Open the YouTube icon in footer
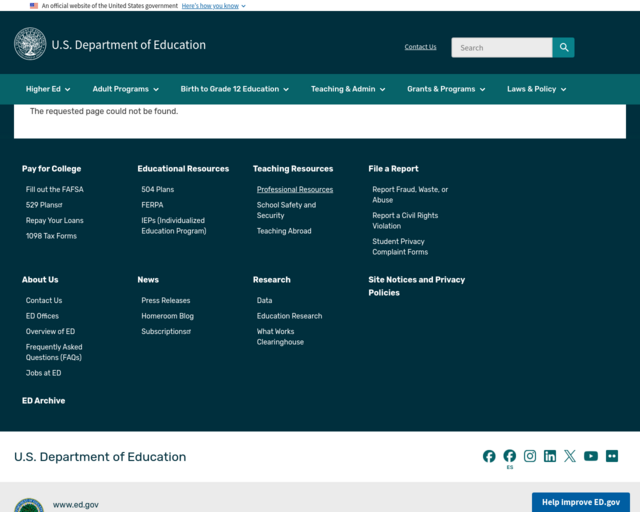 pos(591,456)
